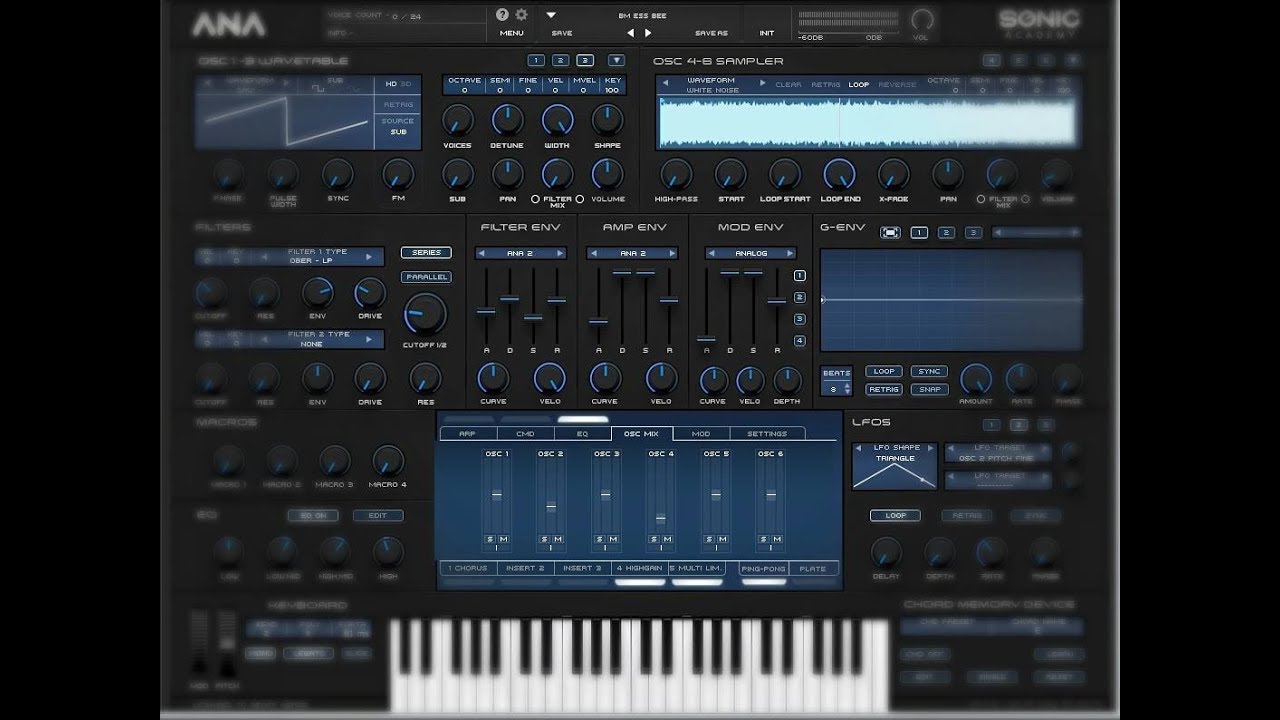Click the WIDTH knob

pyautogui.click(x=557, y=121)
